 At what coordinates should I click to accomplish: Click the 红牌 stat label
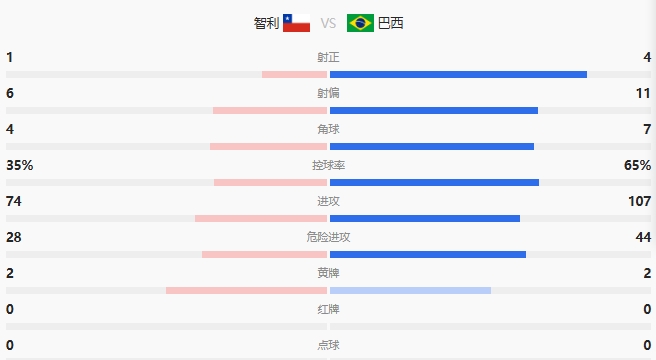[x=328, y=309]
